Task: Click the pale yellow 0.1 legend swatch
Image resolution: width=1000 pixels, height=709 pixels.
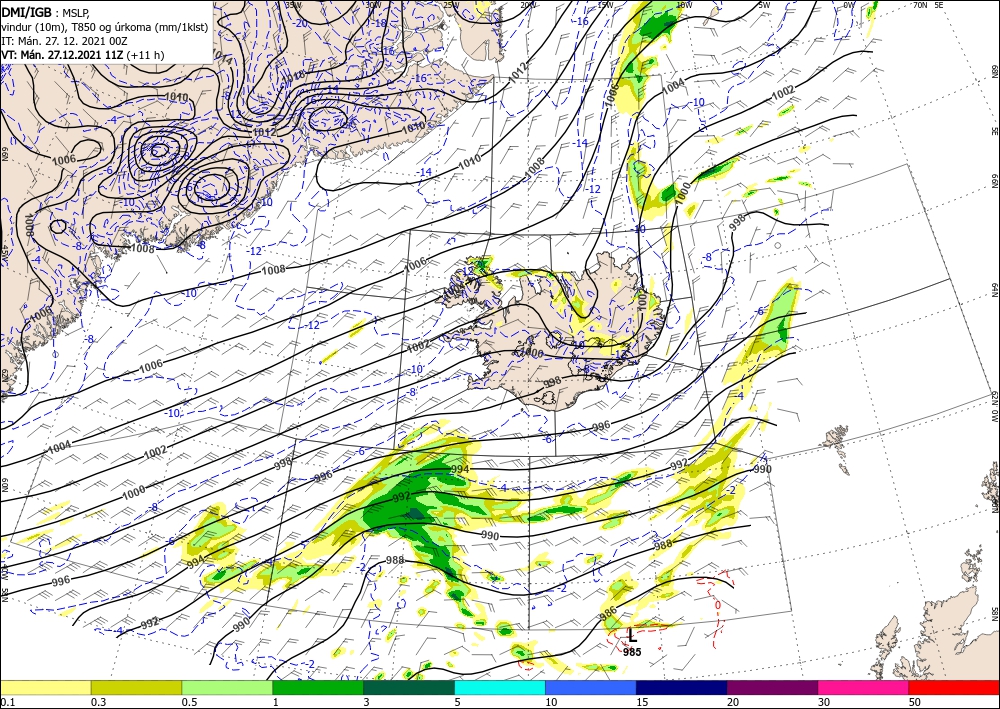Action: (45, 687)
